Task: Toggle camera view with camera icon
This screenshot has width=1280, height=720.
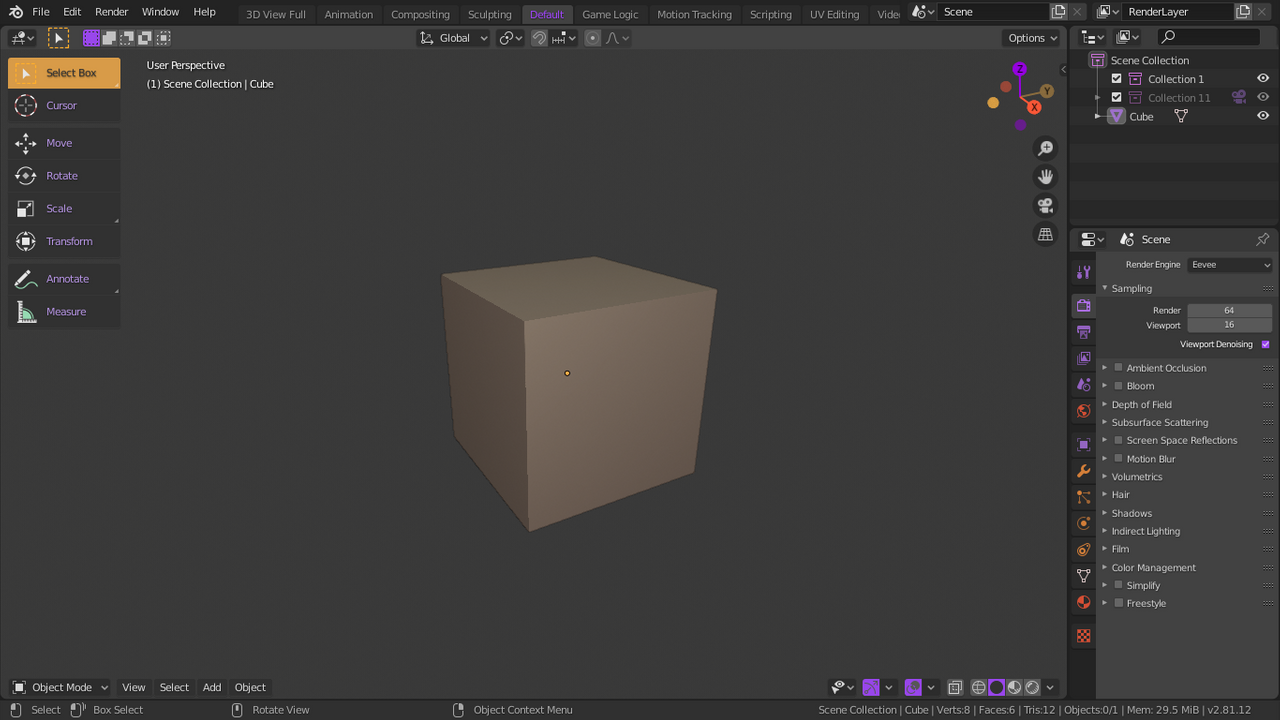Action: [1045, 206]
